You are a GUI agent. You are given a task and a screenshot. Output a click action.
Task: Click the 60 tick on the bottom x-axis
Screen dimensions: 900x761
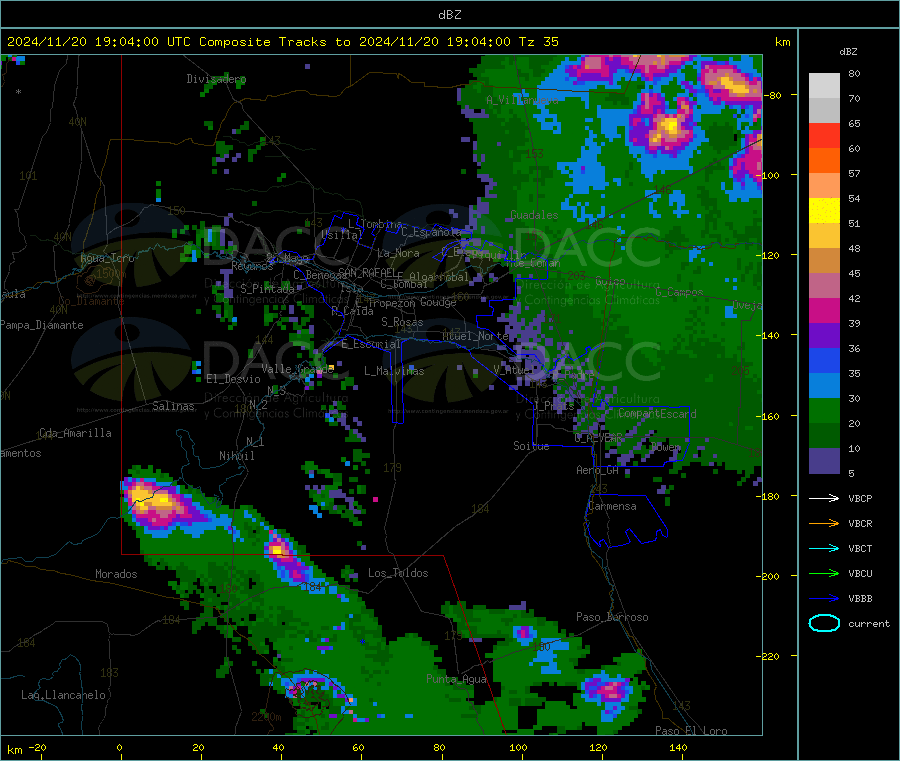pyautogui.click(x=358, y=747)
